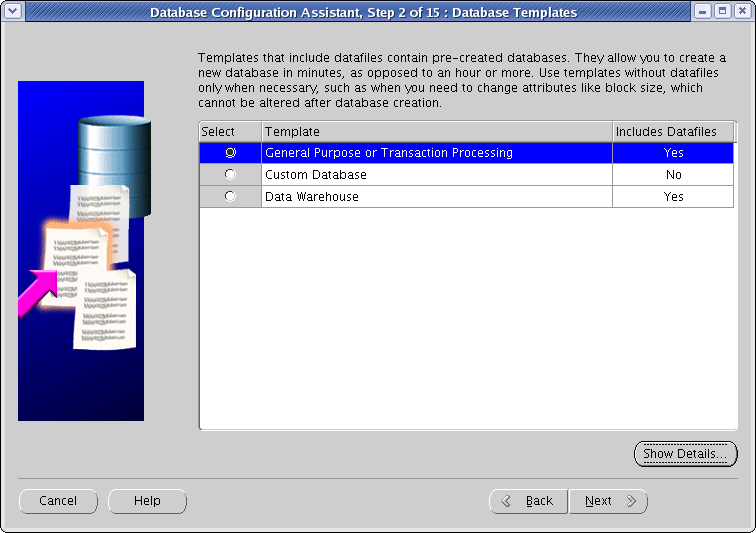
Task: Click the 'Yes' cell in General Purpose row
Action: pos(673,153)
